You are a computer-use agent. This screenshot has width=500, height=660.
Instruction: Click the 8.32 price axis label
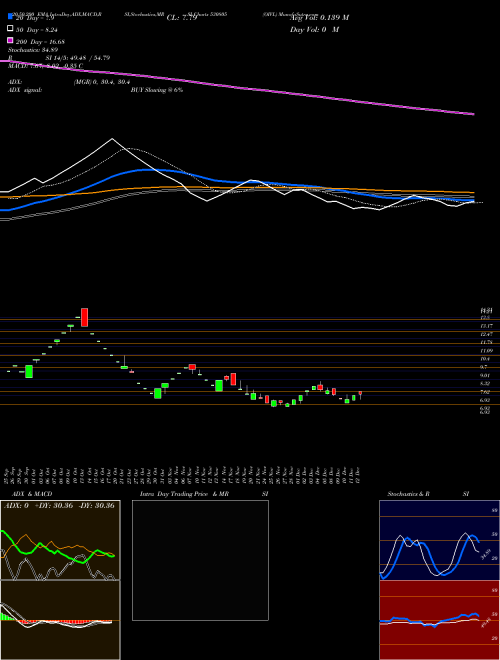pos(484,383)
